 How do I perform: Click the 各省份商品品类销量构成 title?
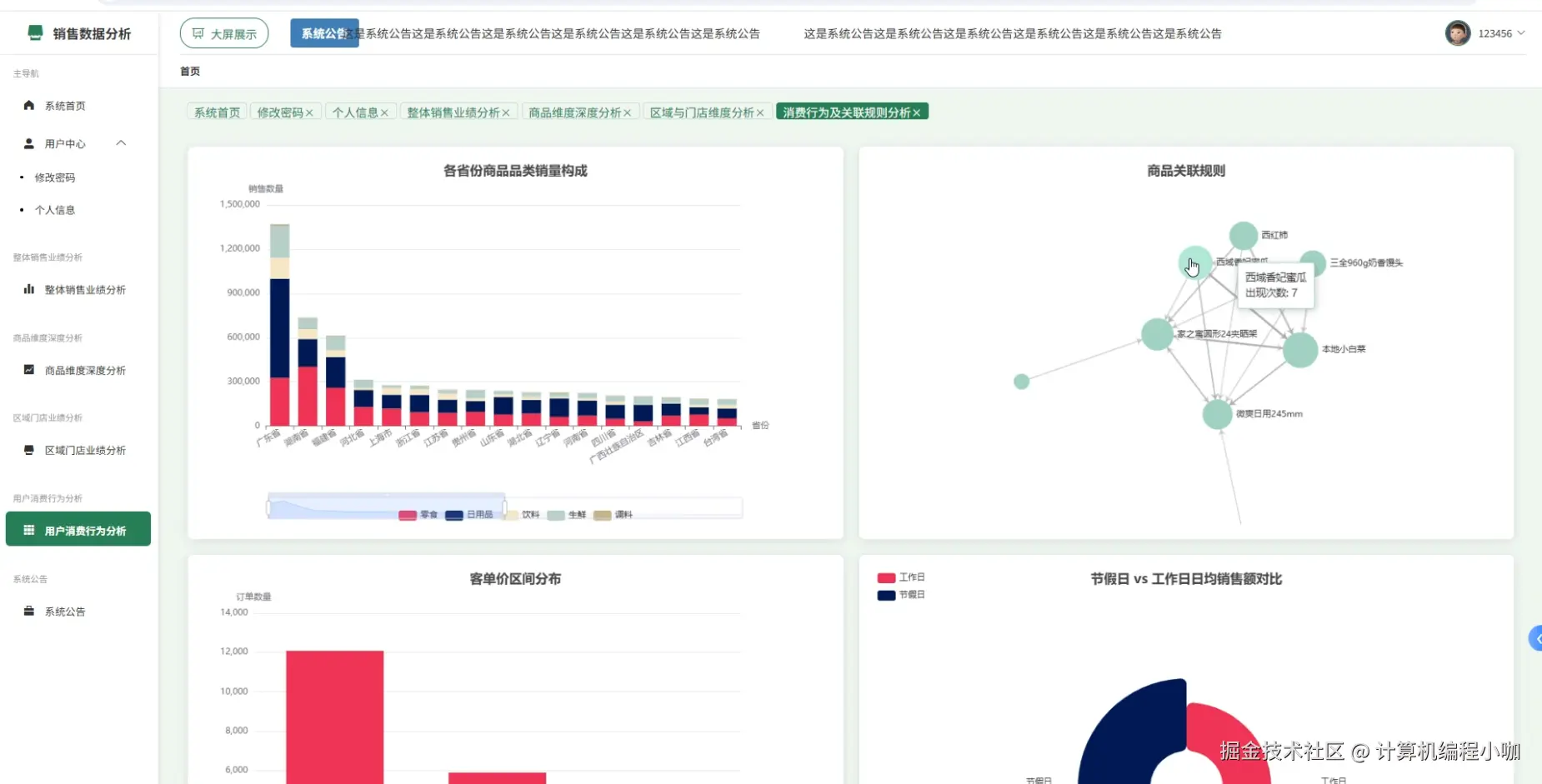pyautogui.click(x=515, y=171)
